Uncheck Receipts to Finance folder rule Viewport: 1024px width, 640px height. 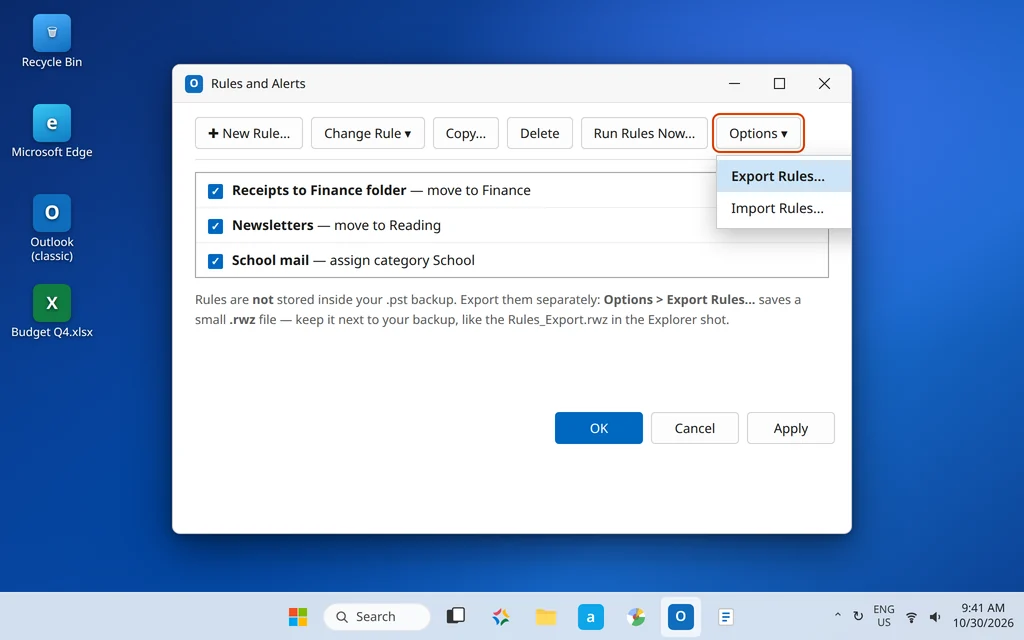pos(215,191)
